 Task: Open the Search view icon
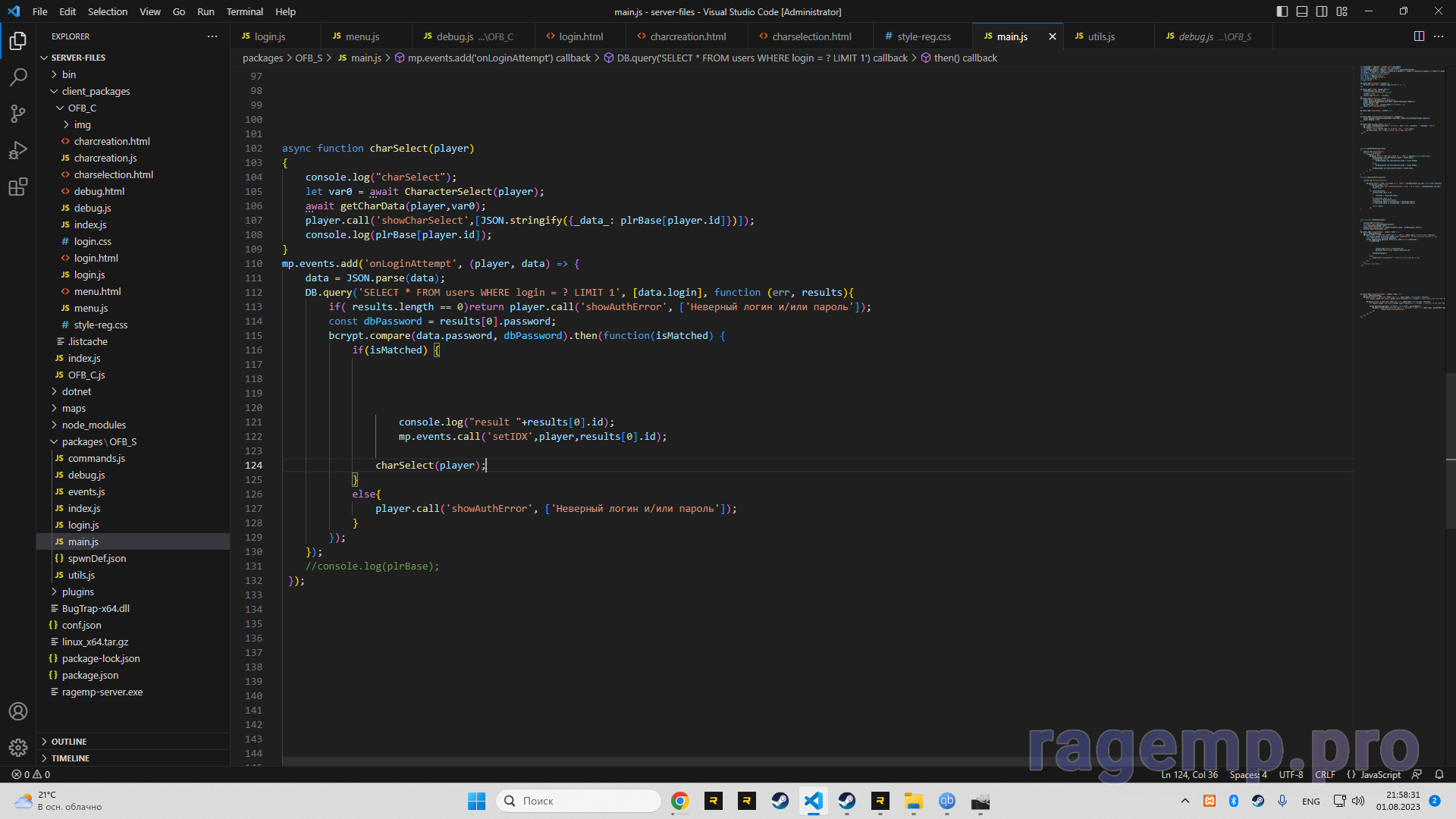point(18,77)
